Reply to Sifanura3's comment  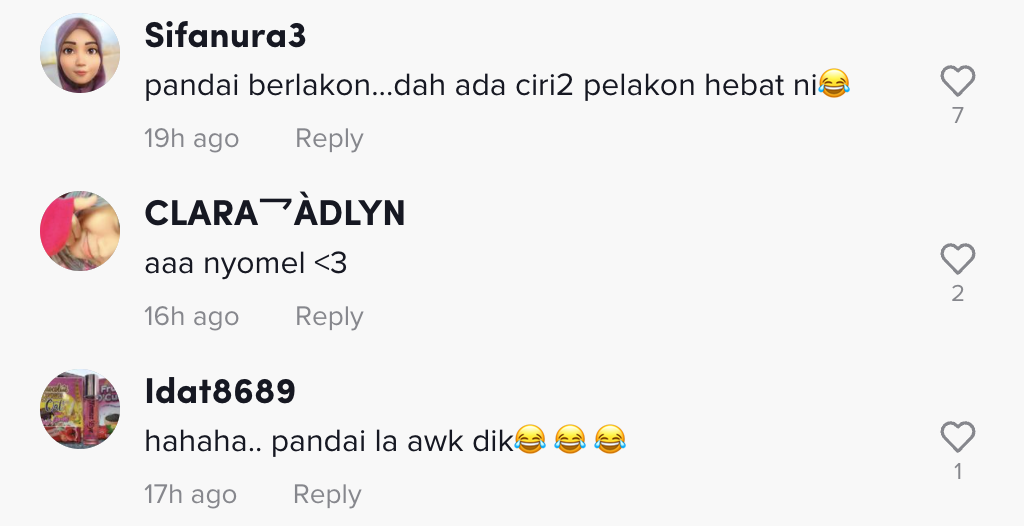329,139
